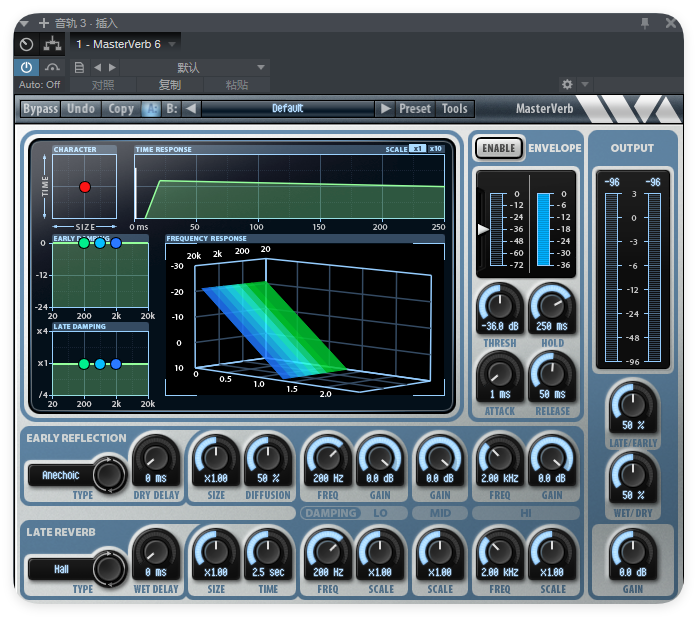Open the Tools menu

pos(455,109)
